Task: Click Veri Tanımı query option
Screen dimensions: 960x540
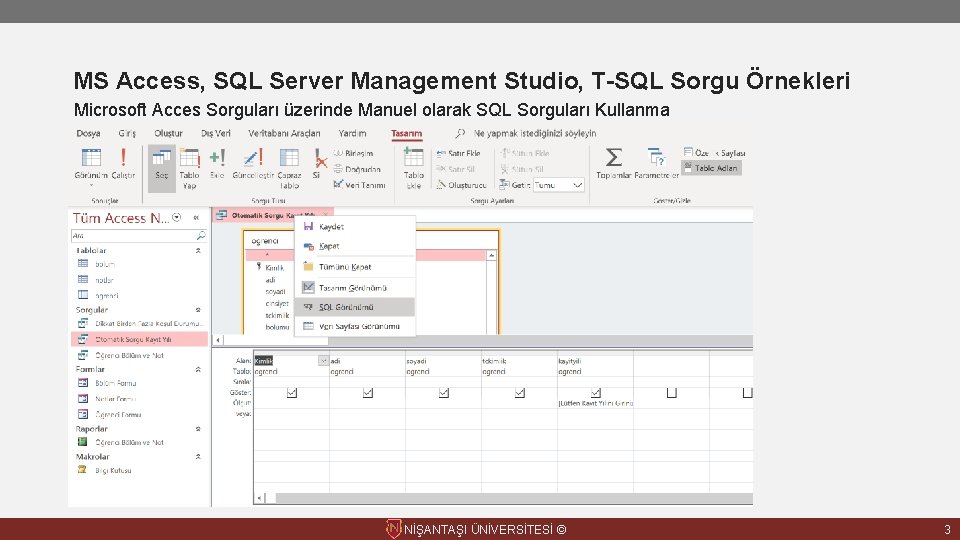Action: (359, 185)
